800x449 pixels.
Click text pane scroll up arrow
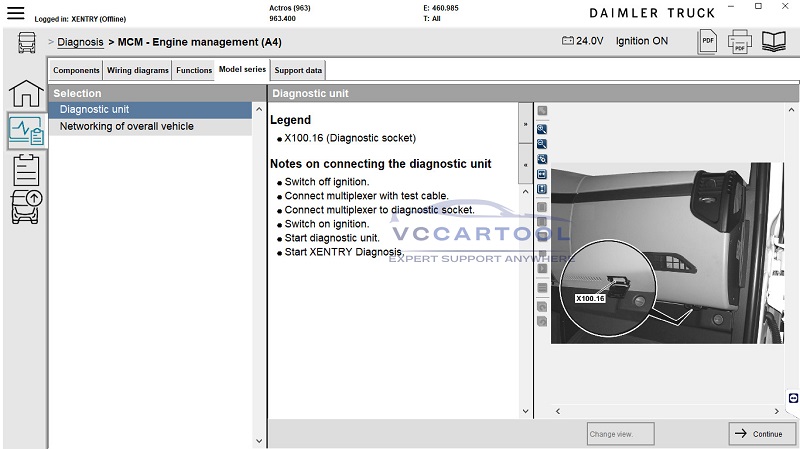point(526,192)
